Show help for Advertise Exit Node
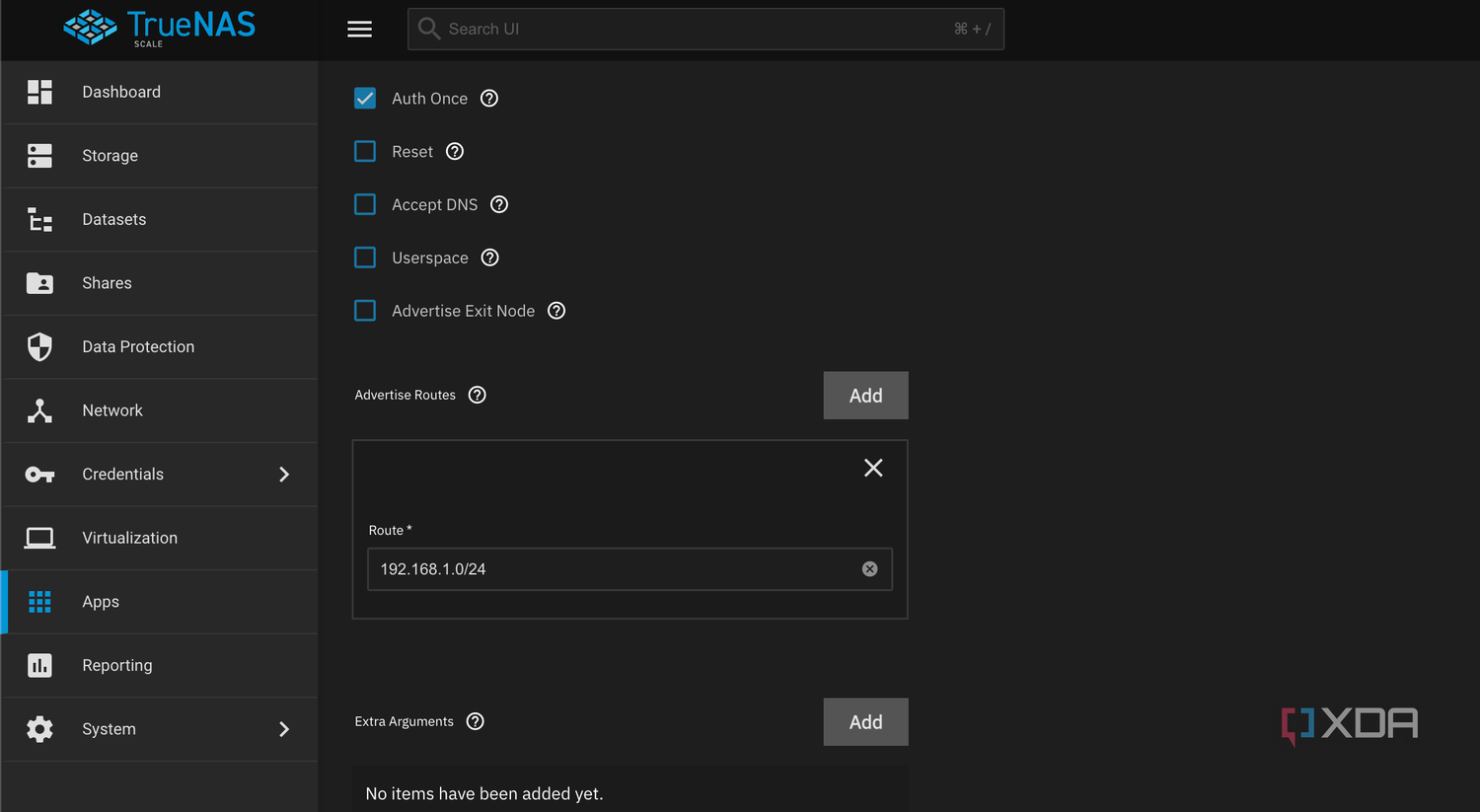 [x=556, y=311]
